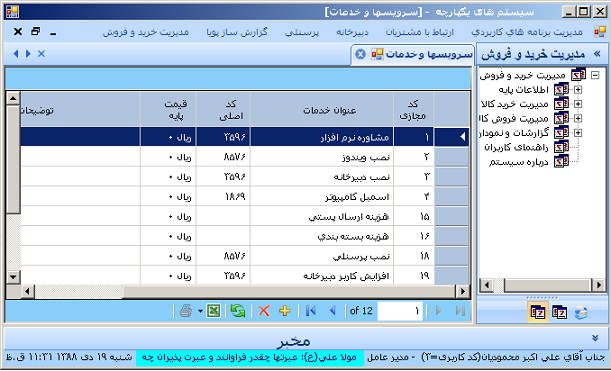Click توضیحات column header
Screen dimensions: 611x371
[80, 110]
